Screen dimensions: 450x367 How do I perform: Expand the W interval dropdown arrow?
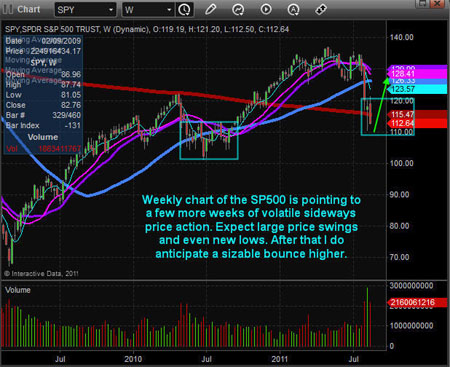[x=169, y=10]
